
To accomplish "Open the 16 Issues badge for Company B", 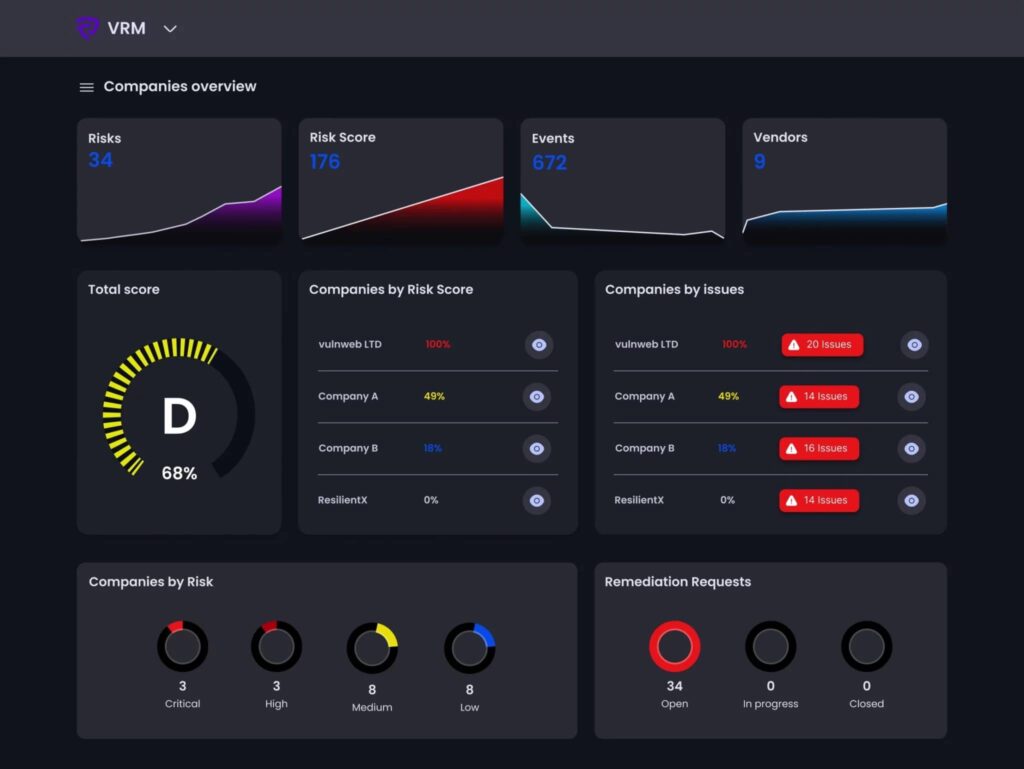I will coord(819,449).
